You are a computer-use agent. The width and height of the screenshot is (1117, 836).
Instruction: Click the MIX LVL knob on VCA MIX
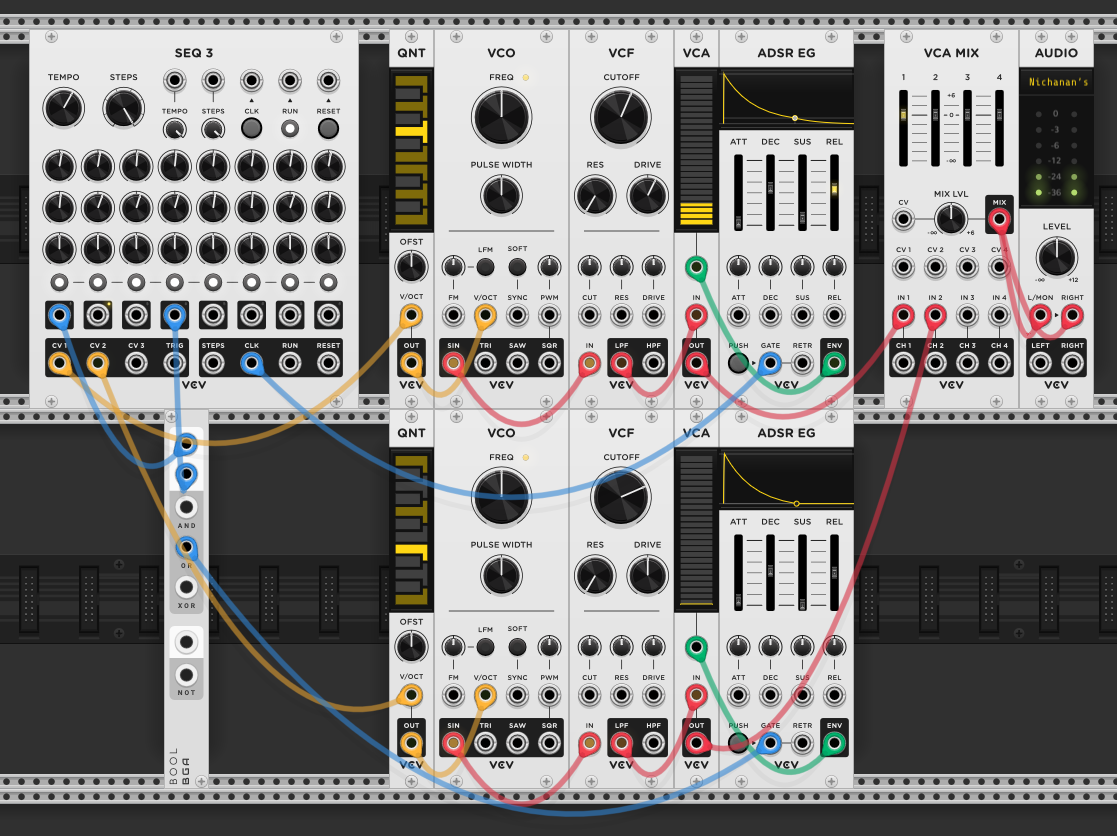pyautogui.click(x=950, y=219)
